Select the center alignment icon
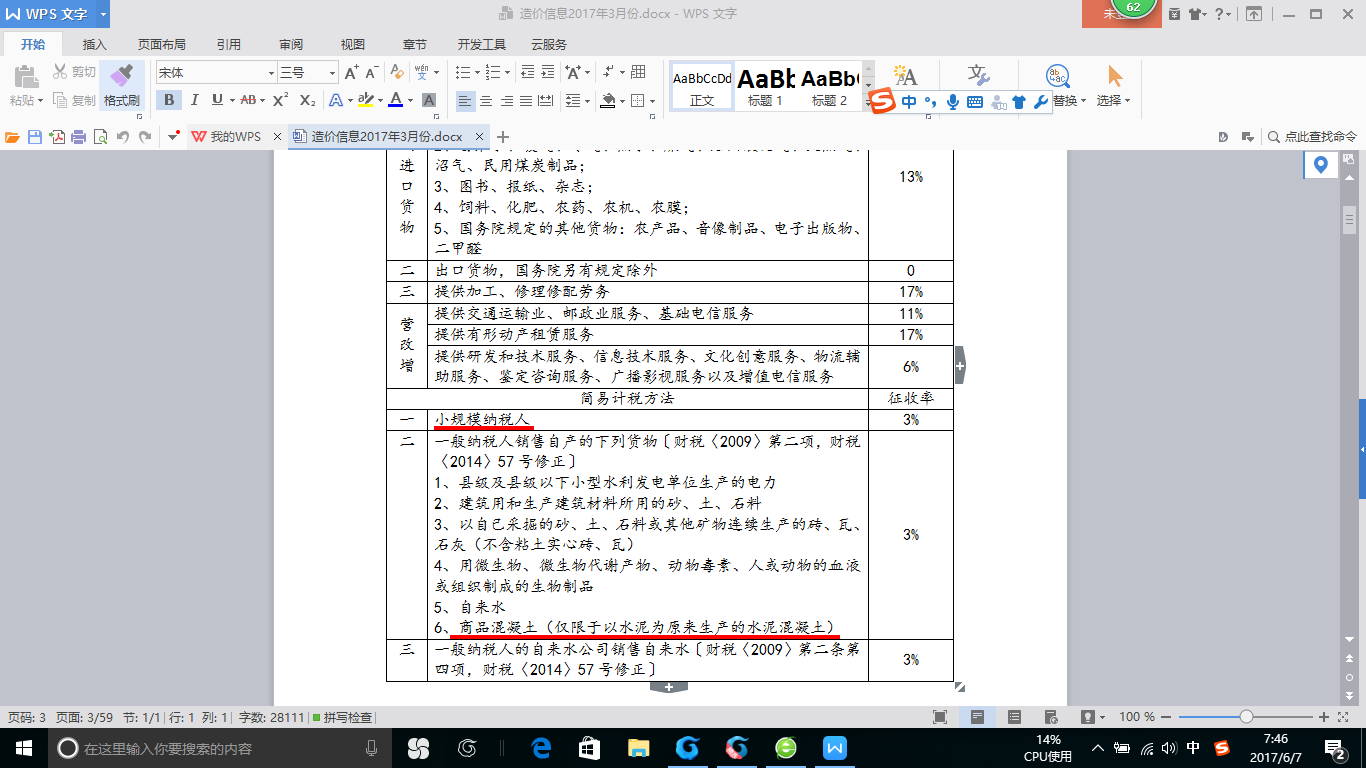Viewport: 1366px width, 768px height. click(487, 101)
